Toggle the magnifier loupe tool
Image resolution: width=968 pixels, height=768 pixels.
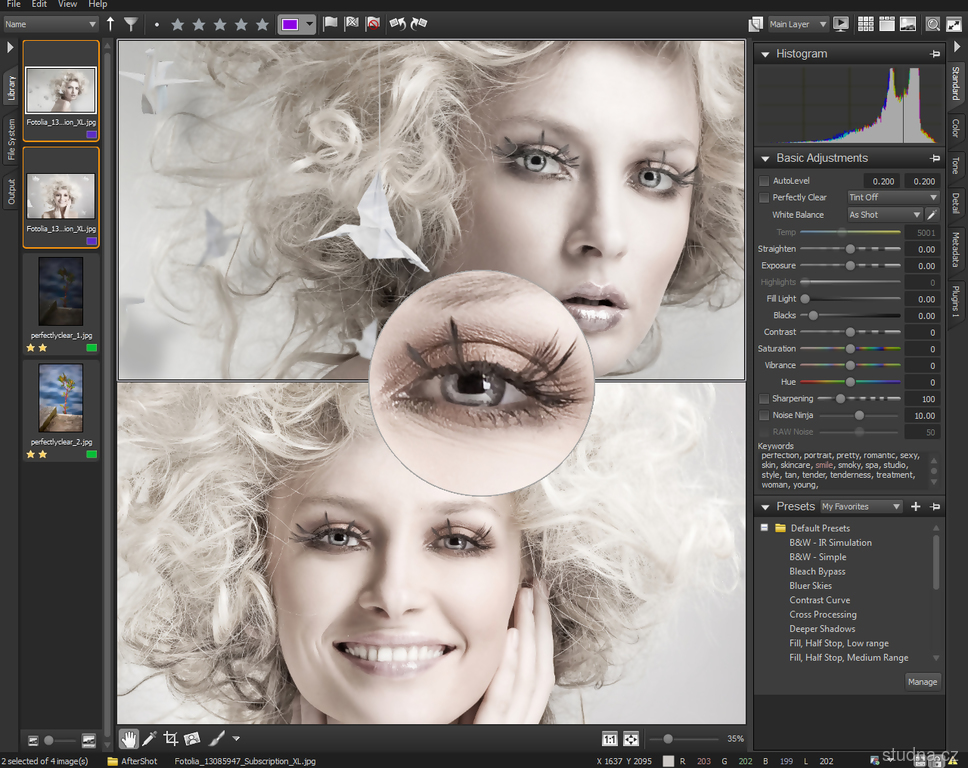[932, 24]
